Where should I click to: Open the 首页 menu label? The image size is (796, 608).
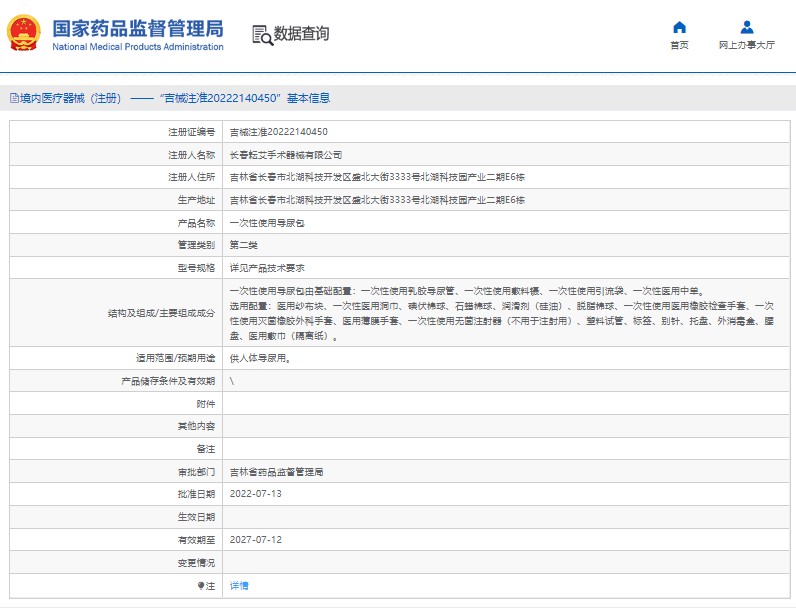click(x=679, y=46)
